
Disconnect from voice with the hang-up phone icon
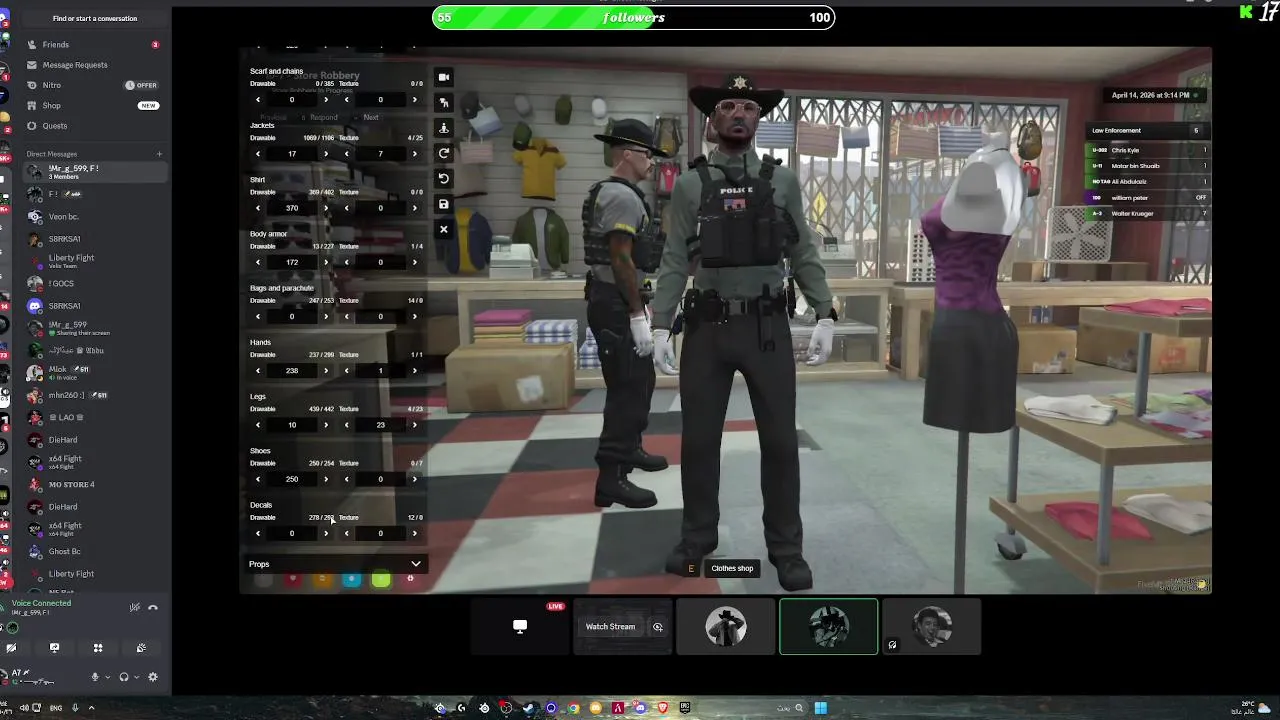153,607
